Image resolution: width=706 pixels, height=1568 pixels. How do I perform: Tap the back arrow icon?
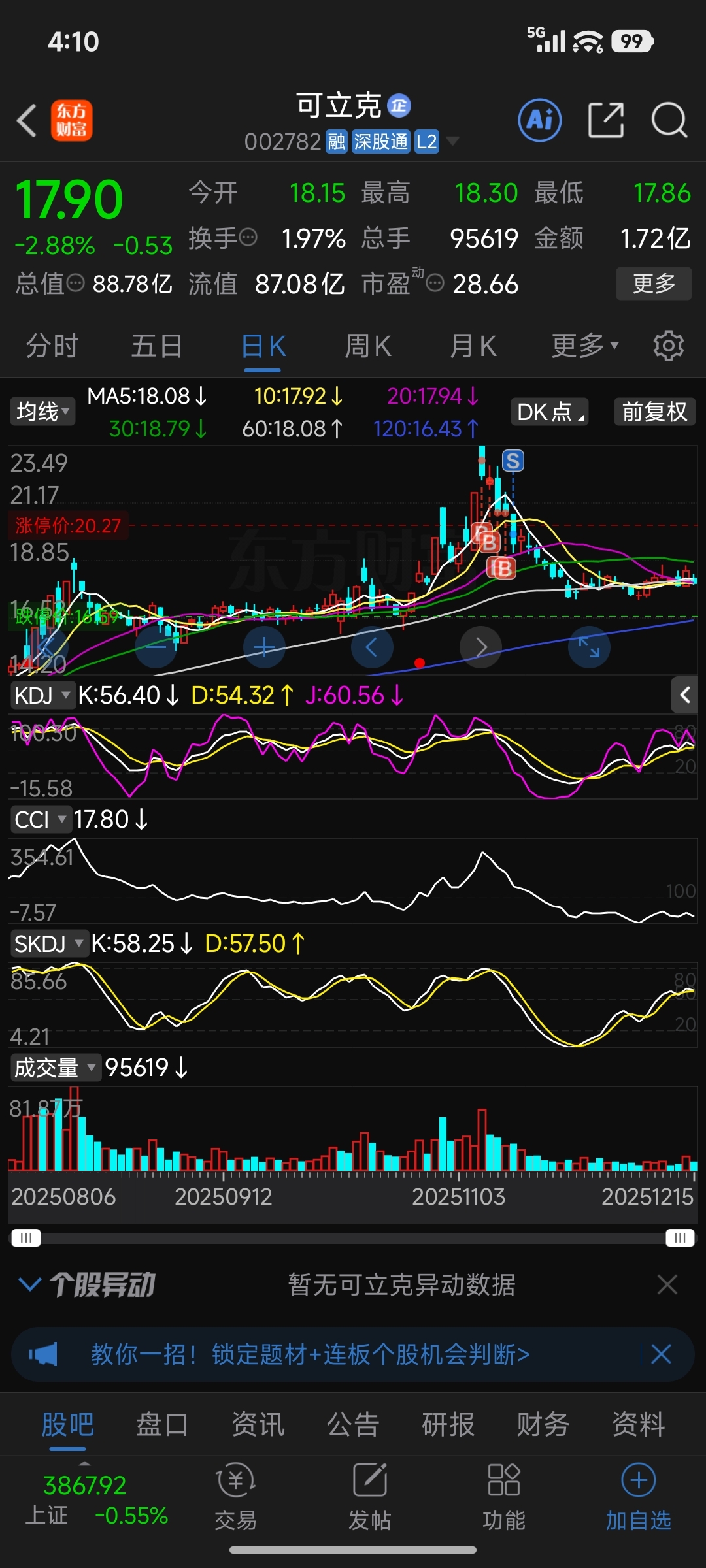[27, 121]
